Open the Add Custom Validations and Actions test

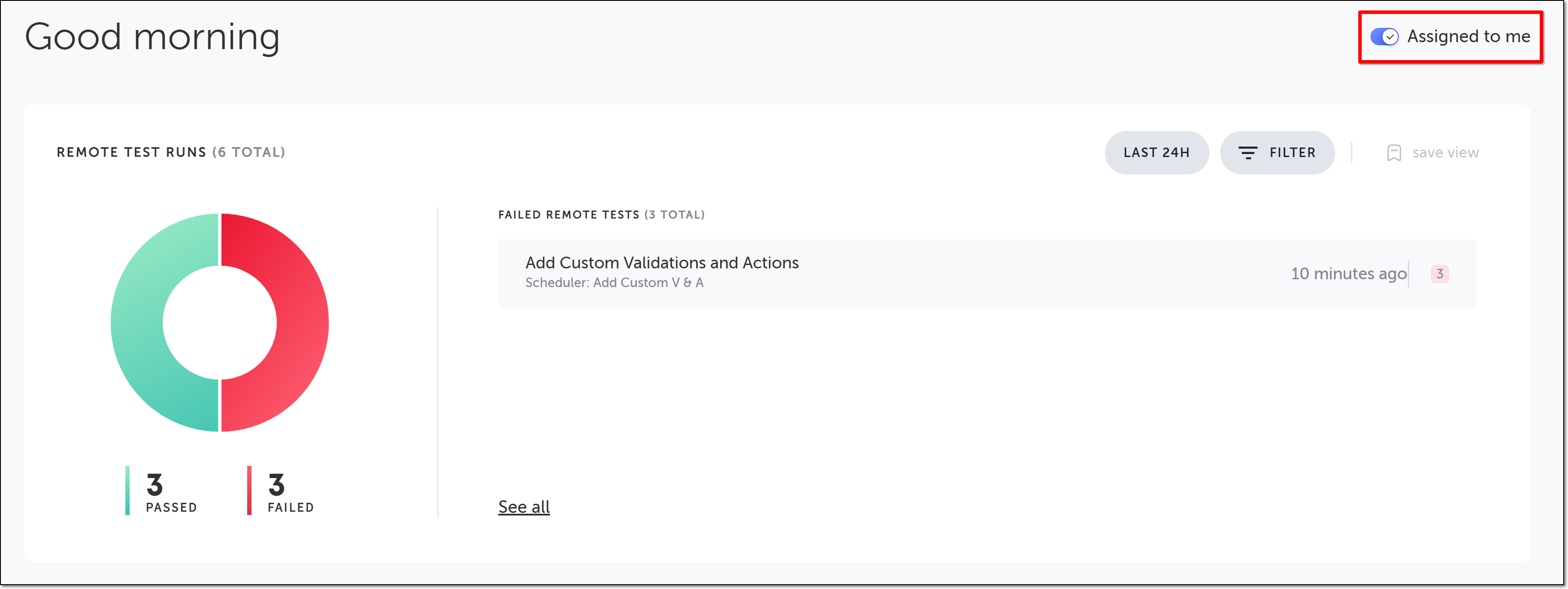pyautogui.click(x=661, y=263)
